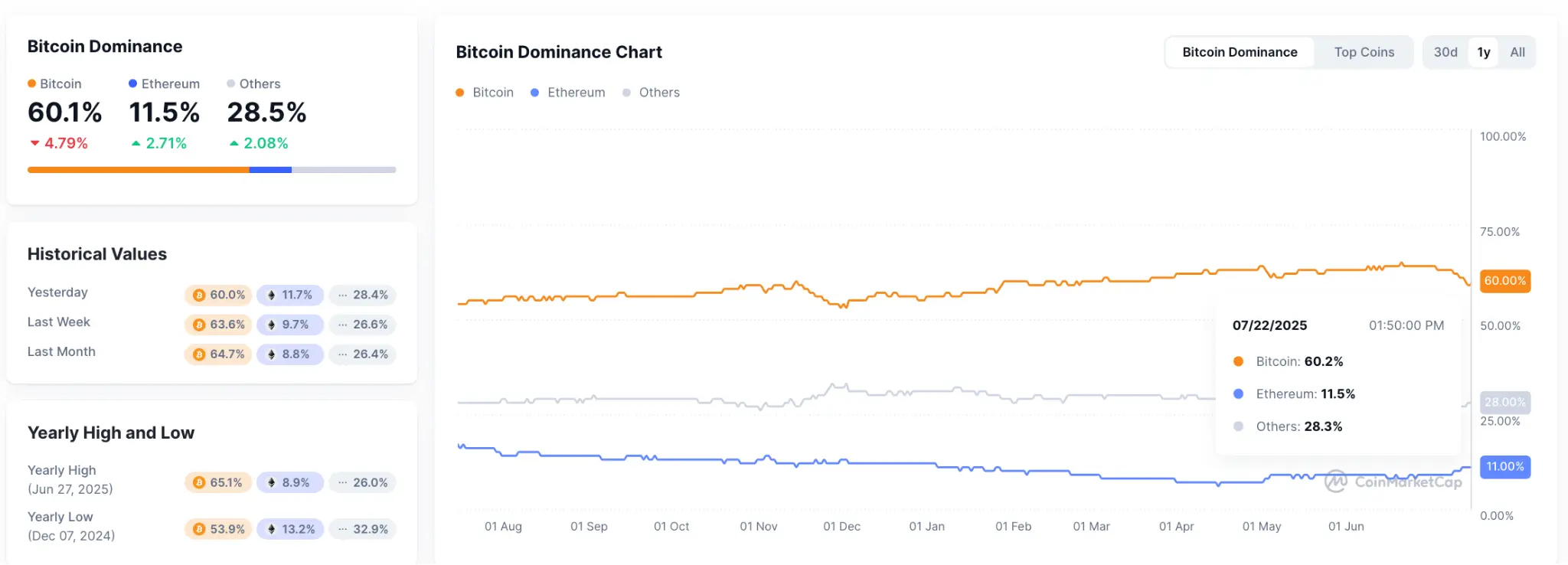Image resolution: width=1568 pixels, height=565 pixels.
Task: Click Bitcoin red down-arrow change indicator
Action: [34, 143]
